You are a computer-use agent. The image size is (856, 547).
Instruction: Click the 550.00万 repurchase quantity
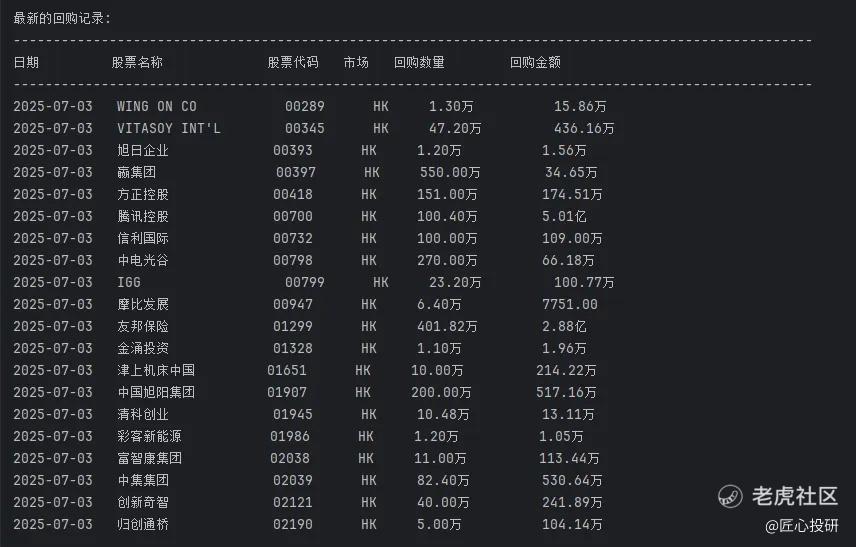[450, 173]
